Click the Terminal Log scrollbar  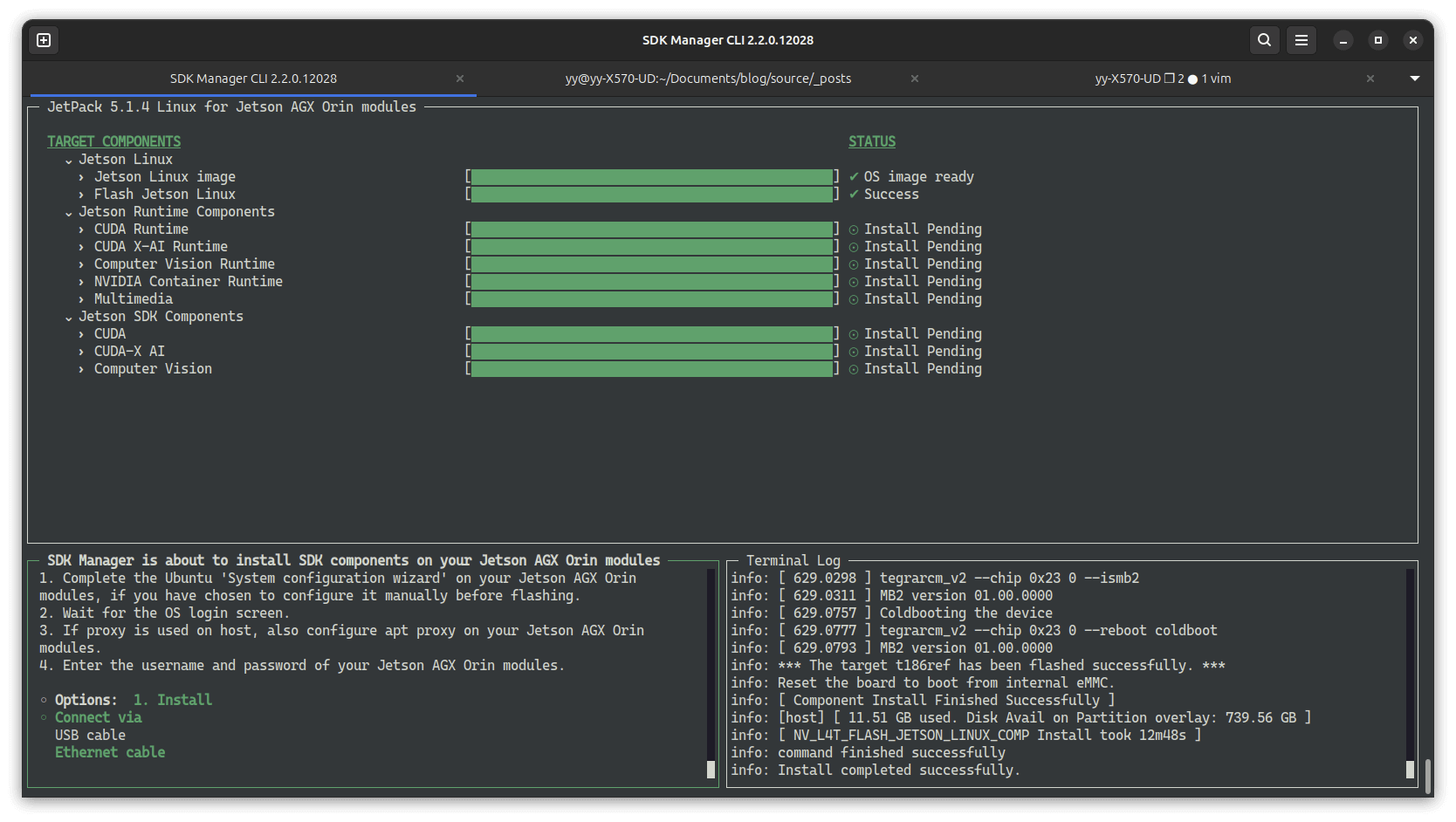click(1410, 674)
